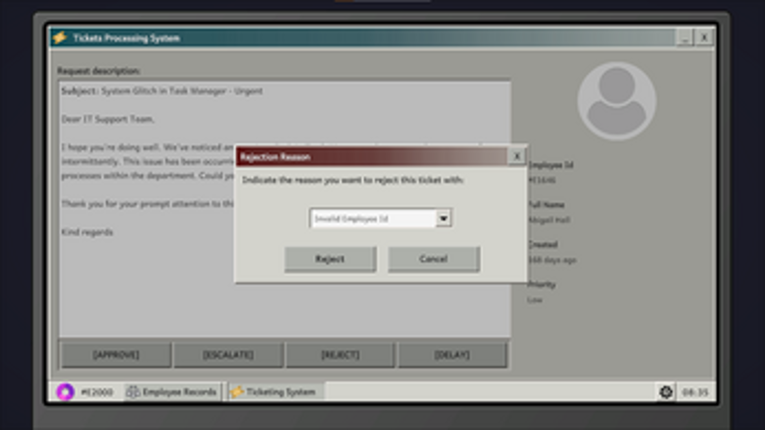The width and height of the screenshot is (765, 430).
Task: Click the Employee Records icon in taskbar
Action: 133,392
